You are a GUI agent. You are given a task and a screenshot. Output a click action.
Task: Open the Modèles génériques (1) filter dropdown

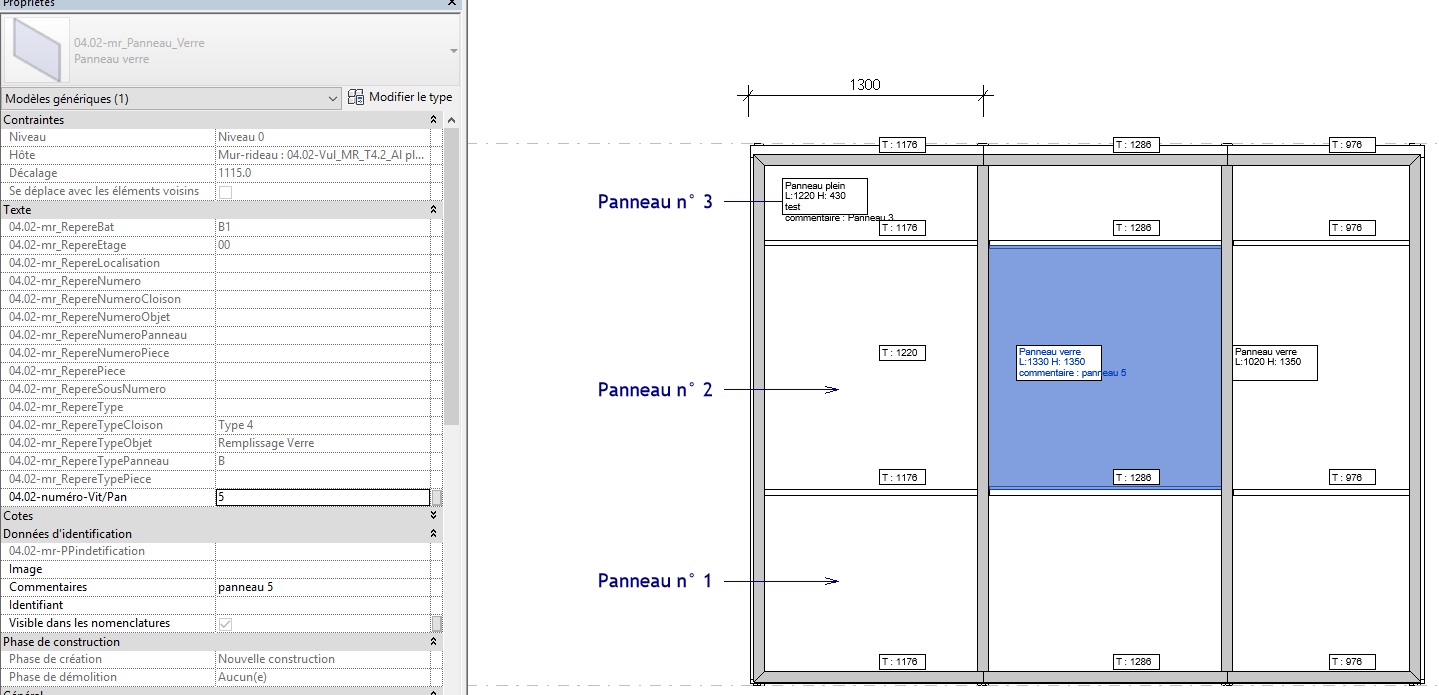click(x=333, y=99)
